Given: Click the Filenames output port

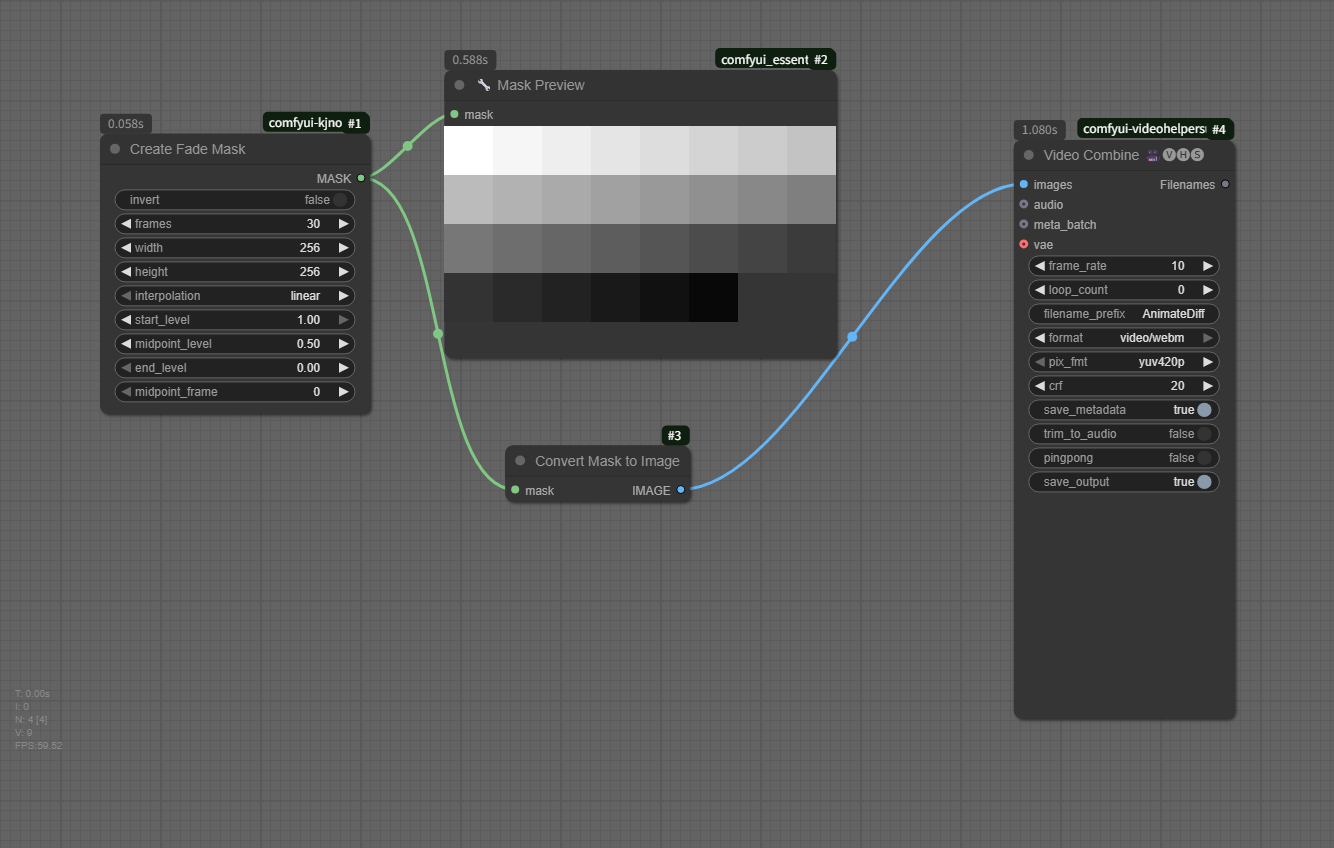Looking at the screenshot, I should (x=1225, y=185).
